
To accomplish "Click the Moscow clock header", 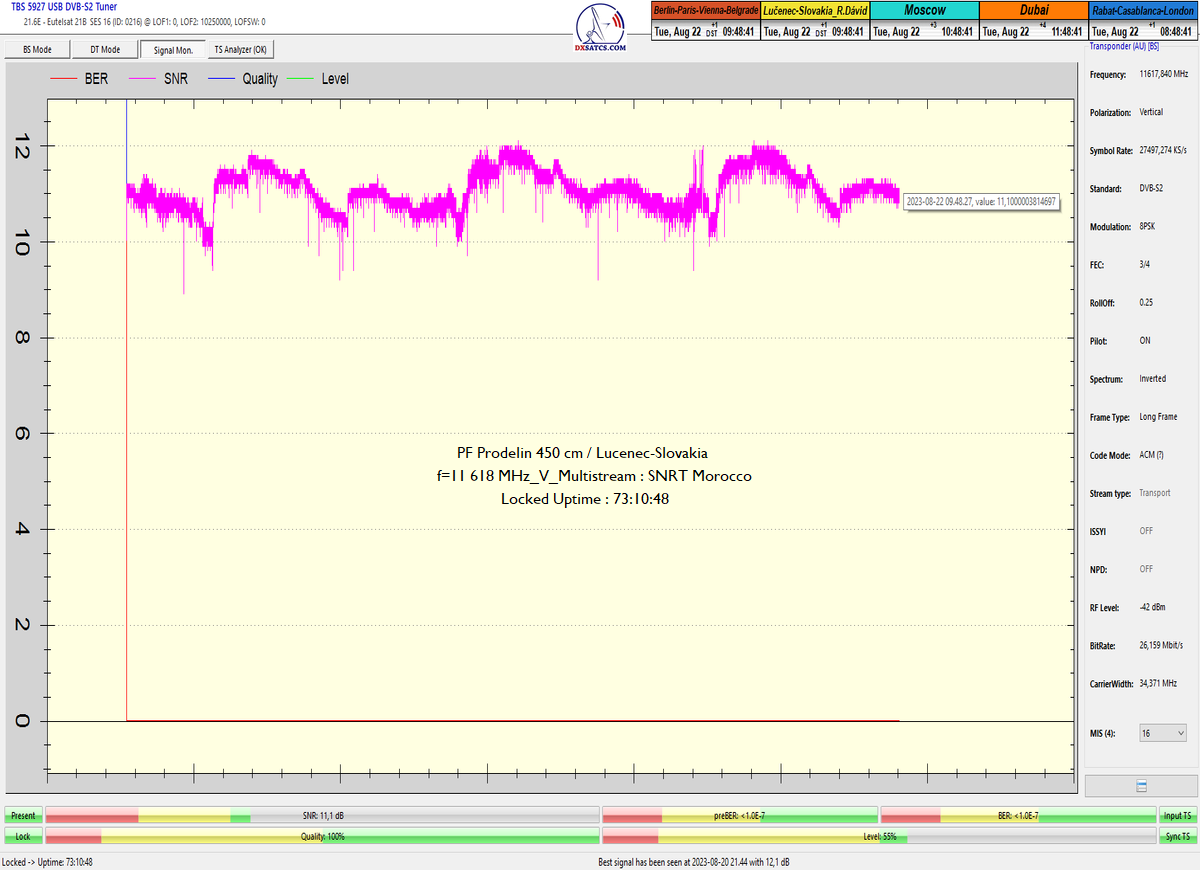I will click(924, 11).
